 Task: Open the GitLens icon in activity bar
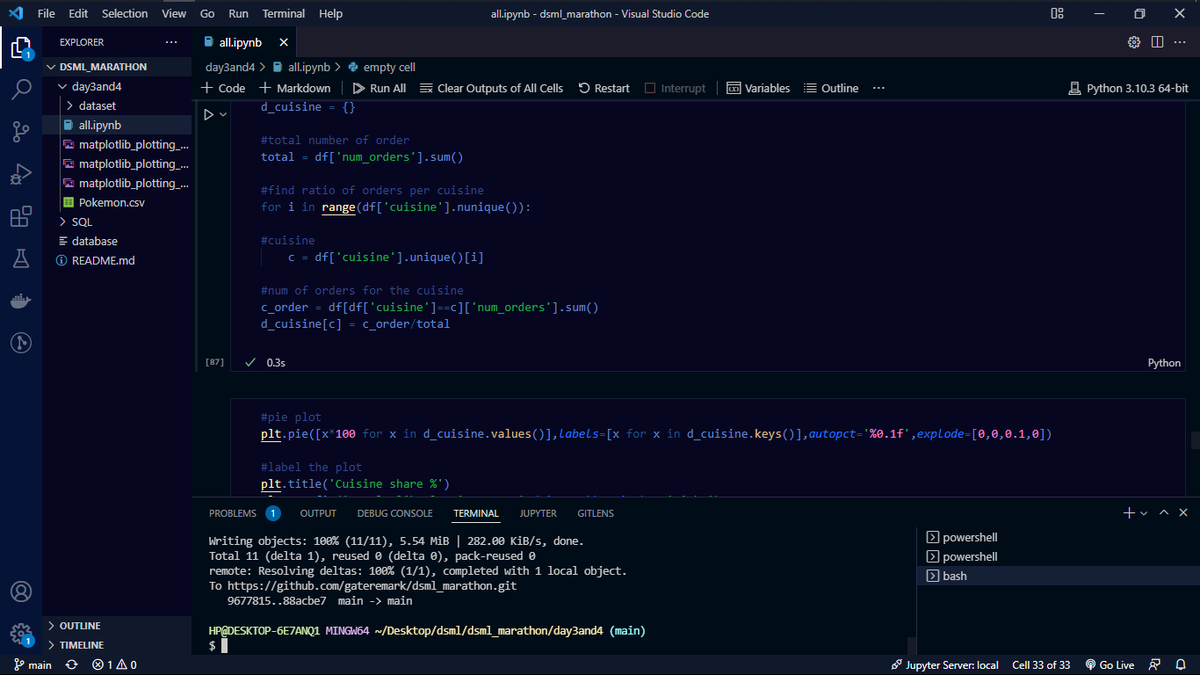(20, 343)
